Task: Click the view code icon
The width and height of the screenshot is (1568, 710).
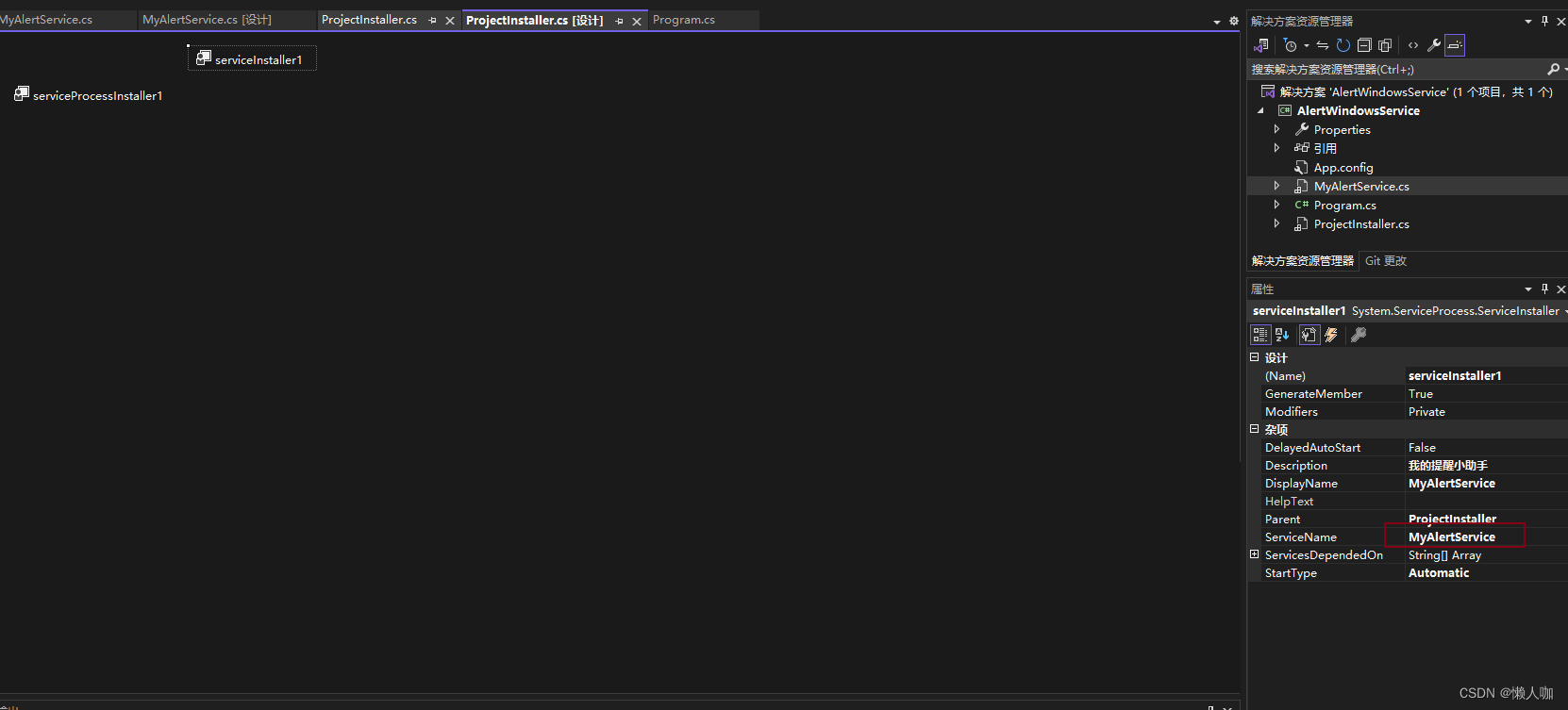Action: (x=1412, y=45)
